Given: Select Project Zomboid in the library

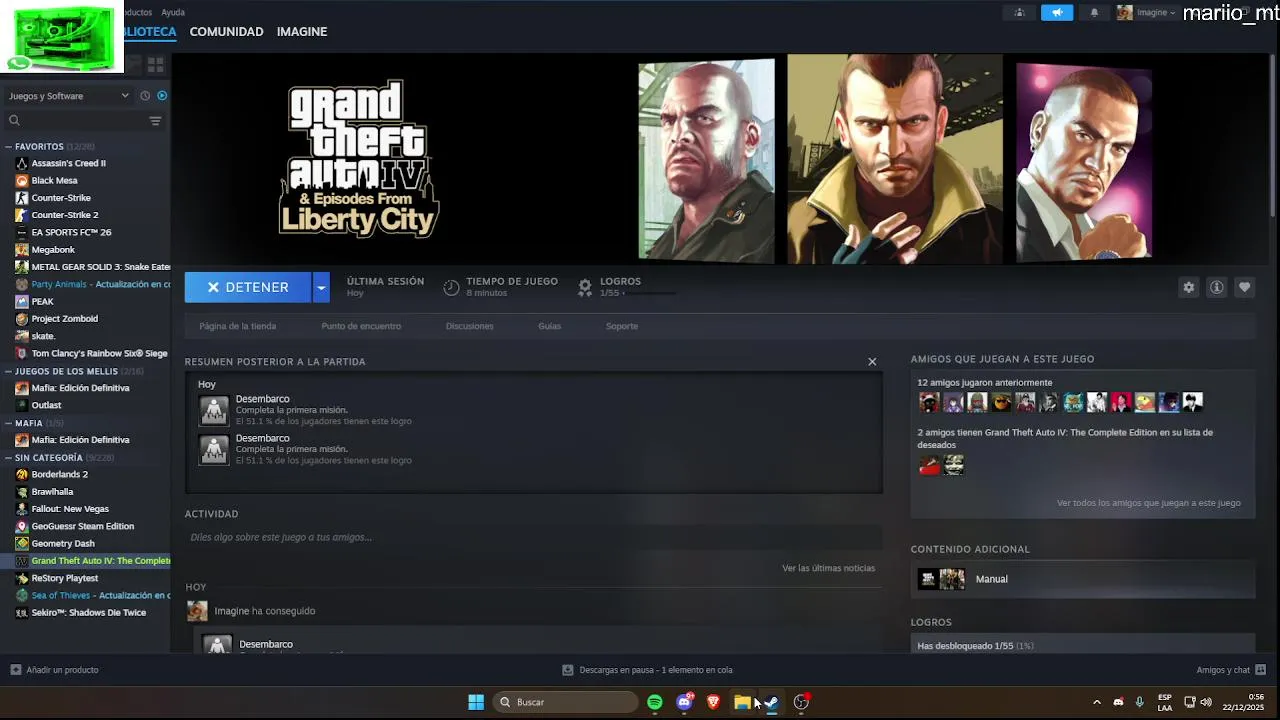Looking at the screenshot, I should 64,319.
